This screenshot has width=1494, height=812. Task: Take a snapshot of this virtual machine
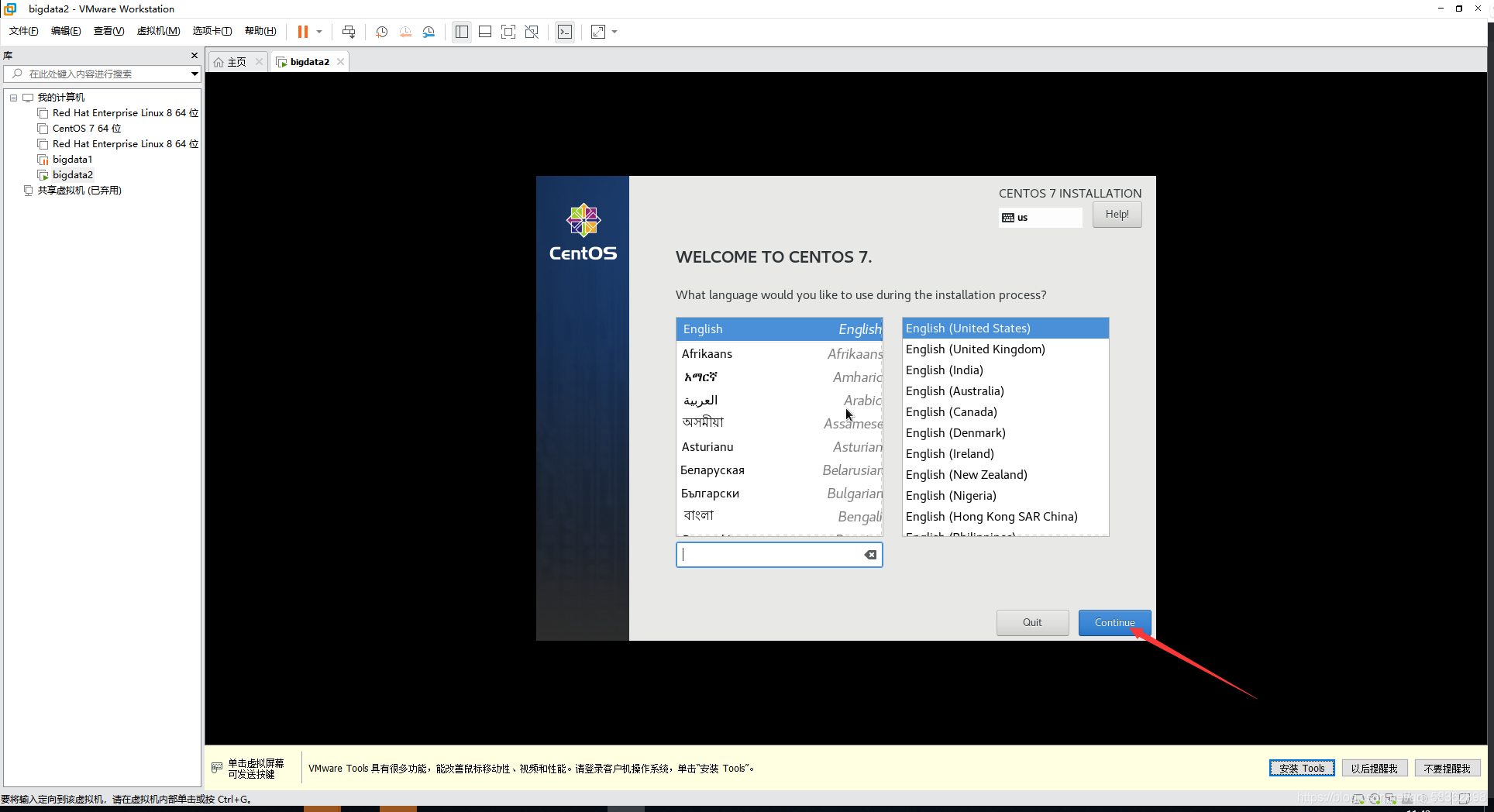point(382,32)
